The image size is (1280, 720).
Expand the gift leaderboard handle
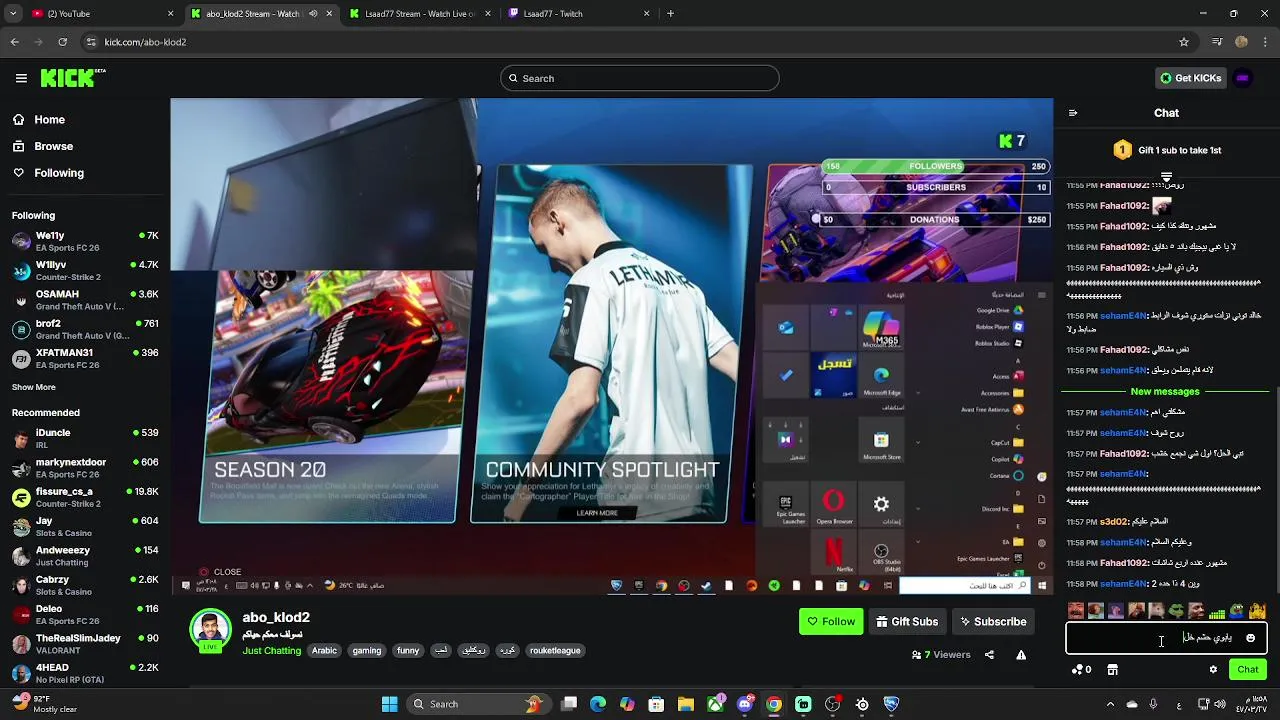tap(1166, 176)
